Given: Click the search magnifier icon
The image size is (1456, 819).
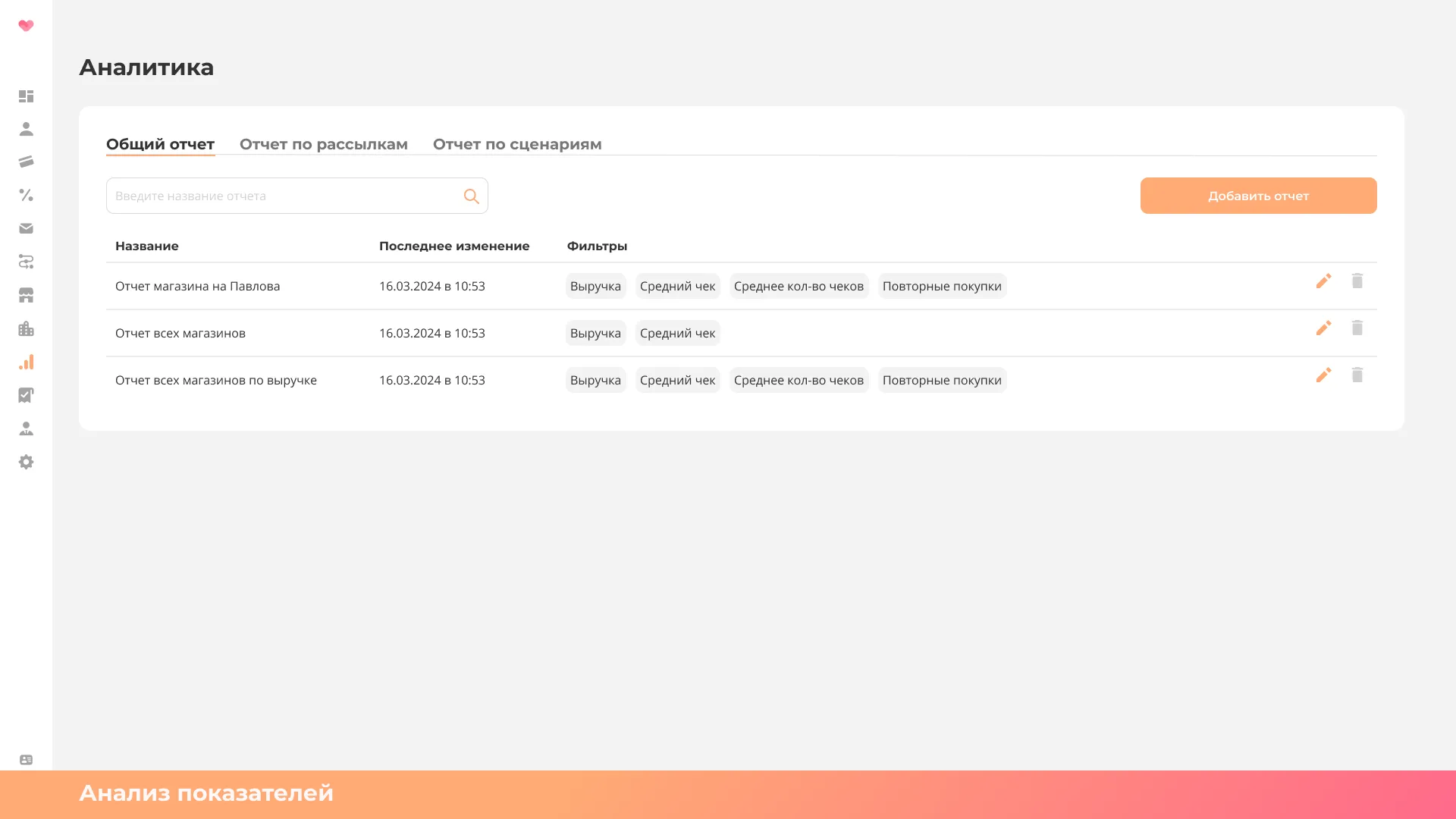Looking at the screenshot, I should (x=471, y=196).
